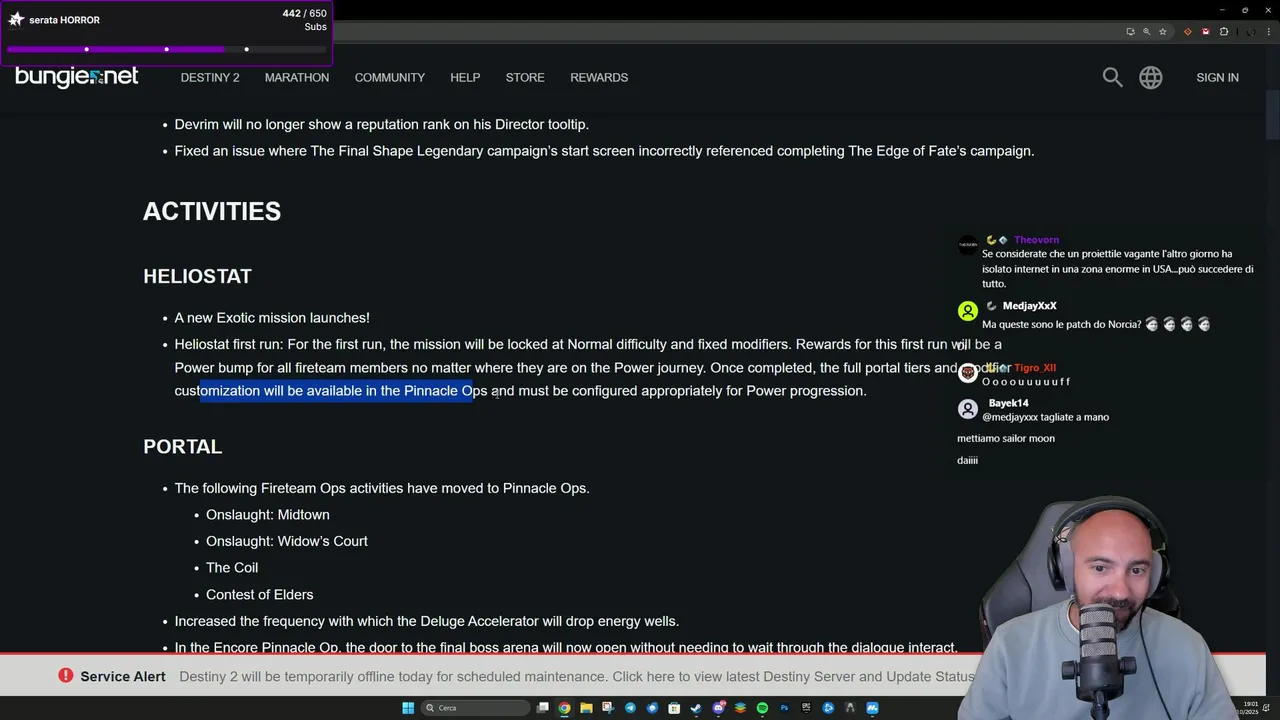Open the Snipping Tool taskbar icon

pyautogui.click(x=608, y=708)
